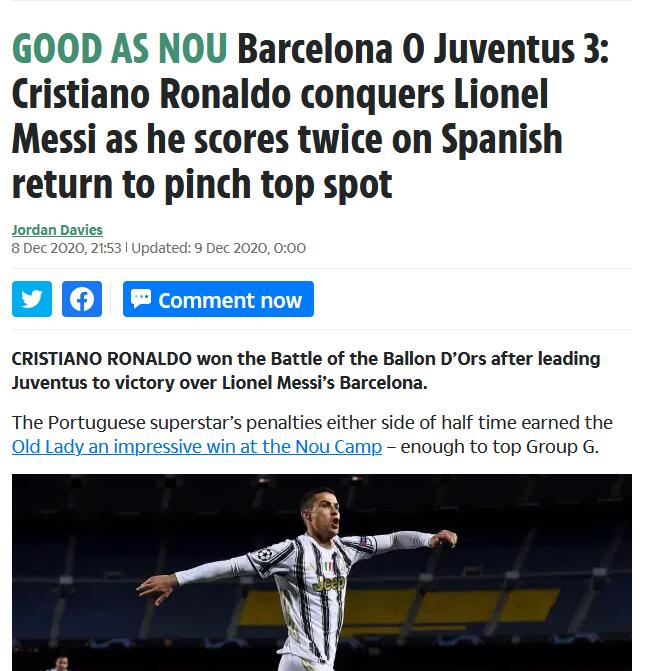647x671 pixels.
Task: Click the headline line "return to pinch top spot"
Action: tap(202, 183)
